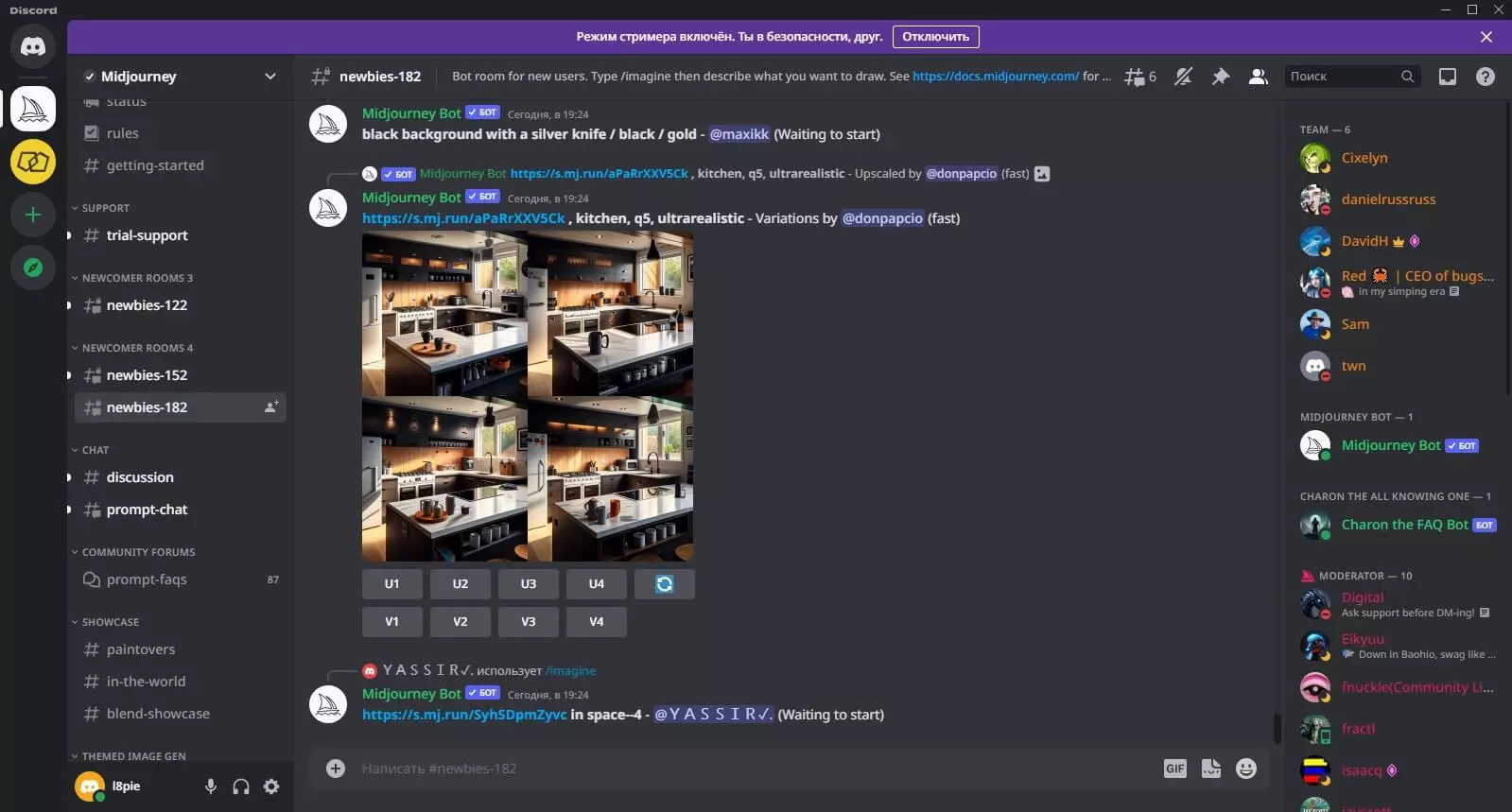Screen dimensions: 1512x812
Task: Click @maxikk mention
Action: click(739, 134)
